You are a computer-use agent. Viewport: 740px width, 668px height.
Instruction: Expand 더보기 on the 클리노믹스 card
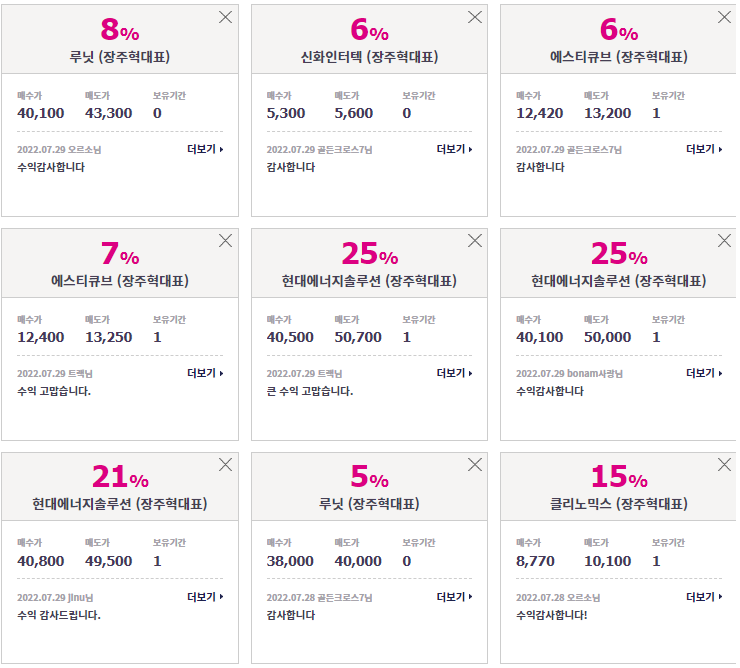point(704,597)
